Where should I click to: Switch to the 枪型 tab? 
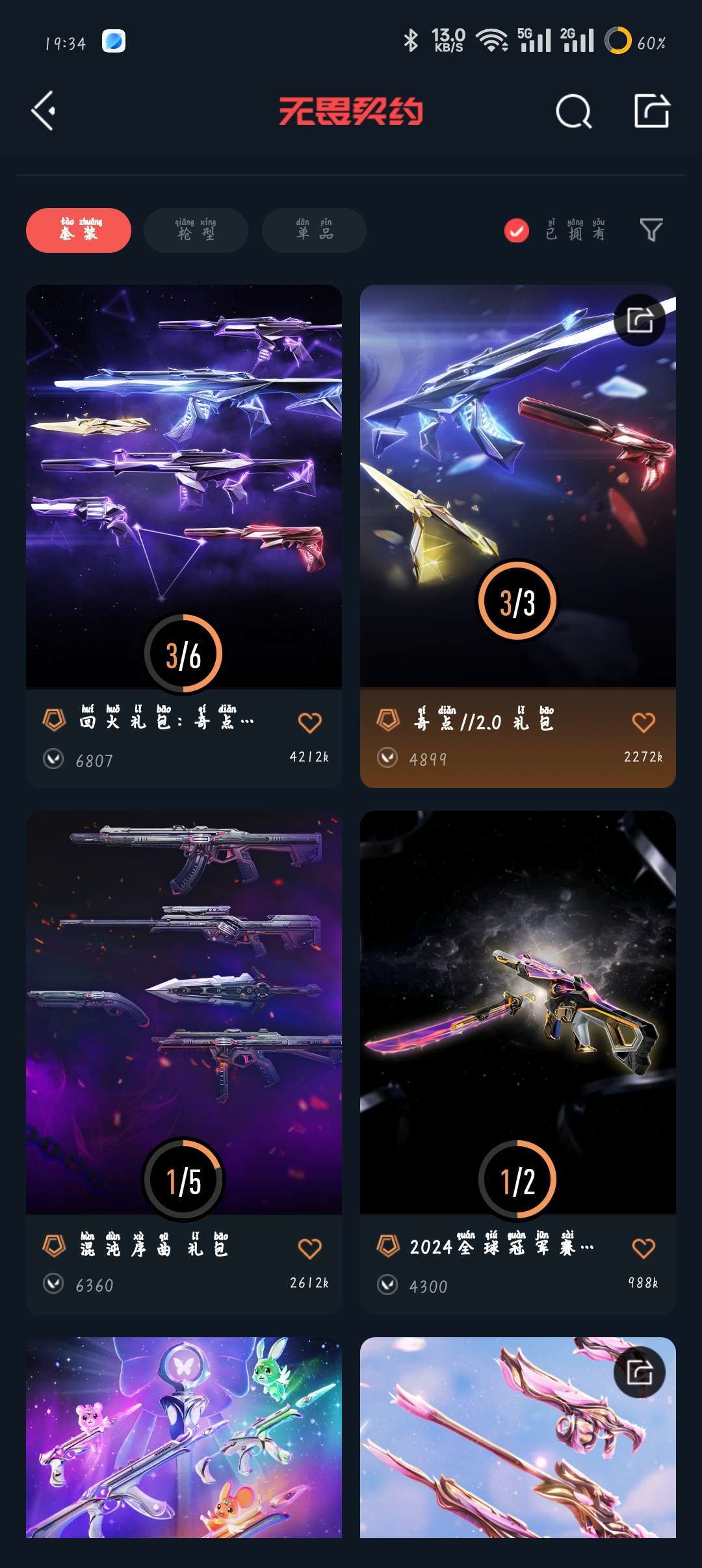point(196,230)
